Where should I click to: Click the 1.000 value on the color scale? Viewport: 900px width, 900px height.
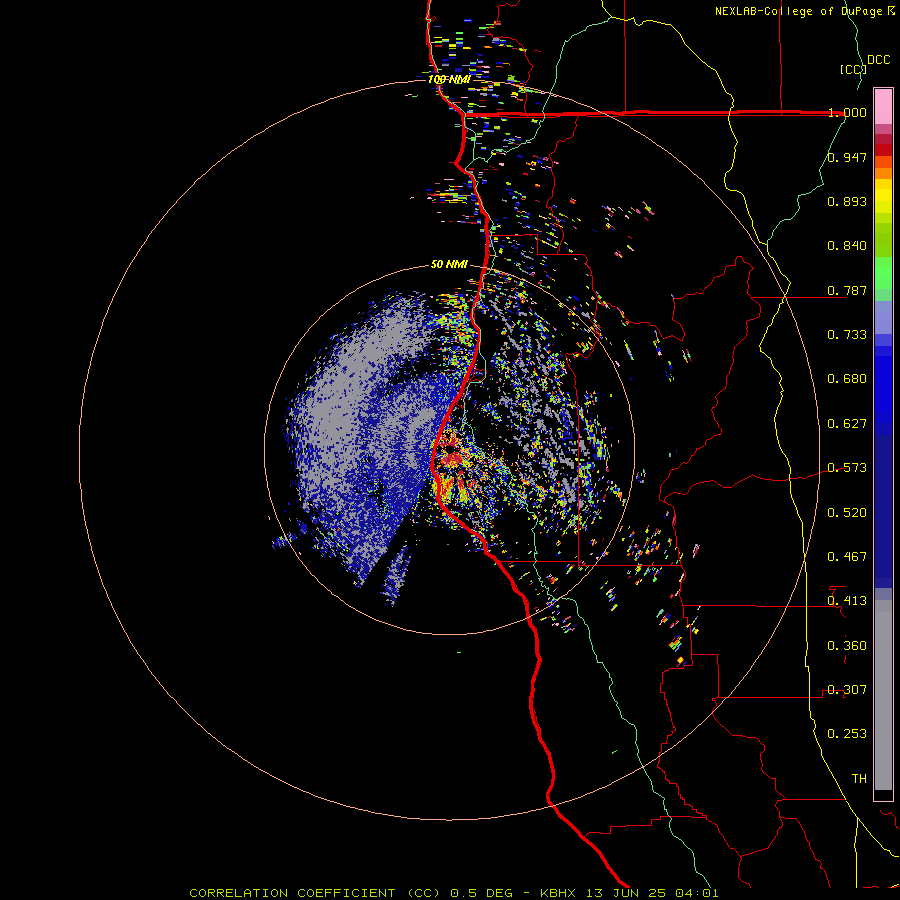(x=847, y=112)
